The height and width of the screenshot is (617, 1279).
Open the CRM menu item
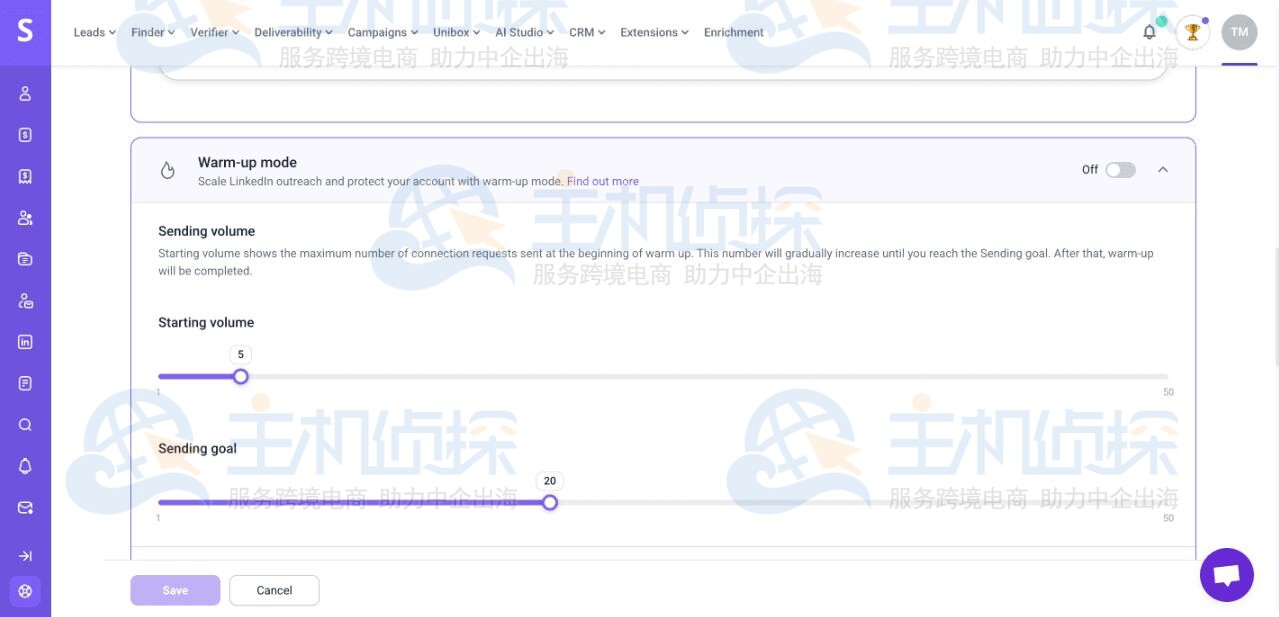tap(585, 31)
